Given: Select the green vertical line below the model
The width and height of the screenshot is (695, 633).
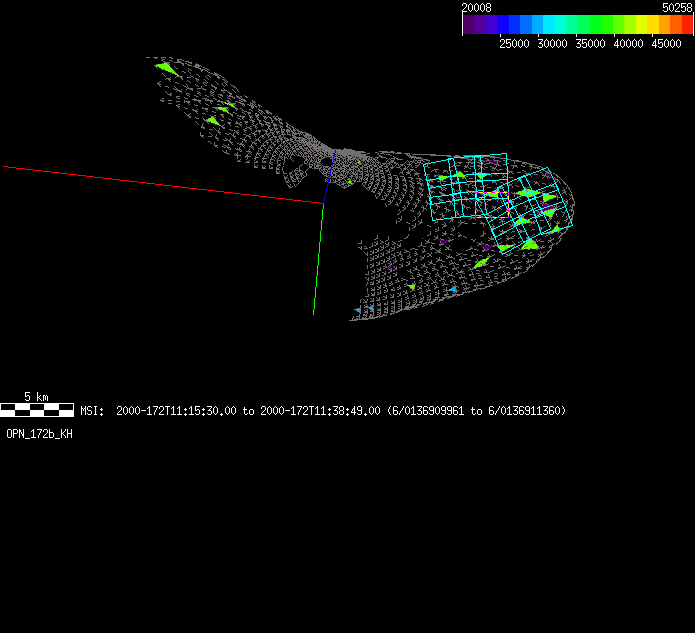Looking at the screenshot, I should pos(318,260).
